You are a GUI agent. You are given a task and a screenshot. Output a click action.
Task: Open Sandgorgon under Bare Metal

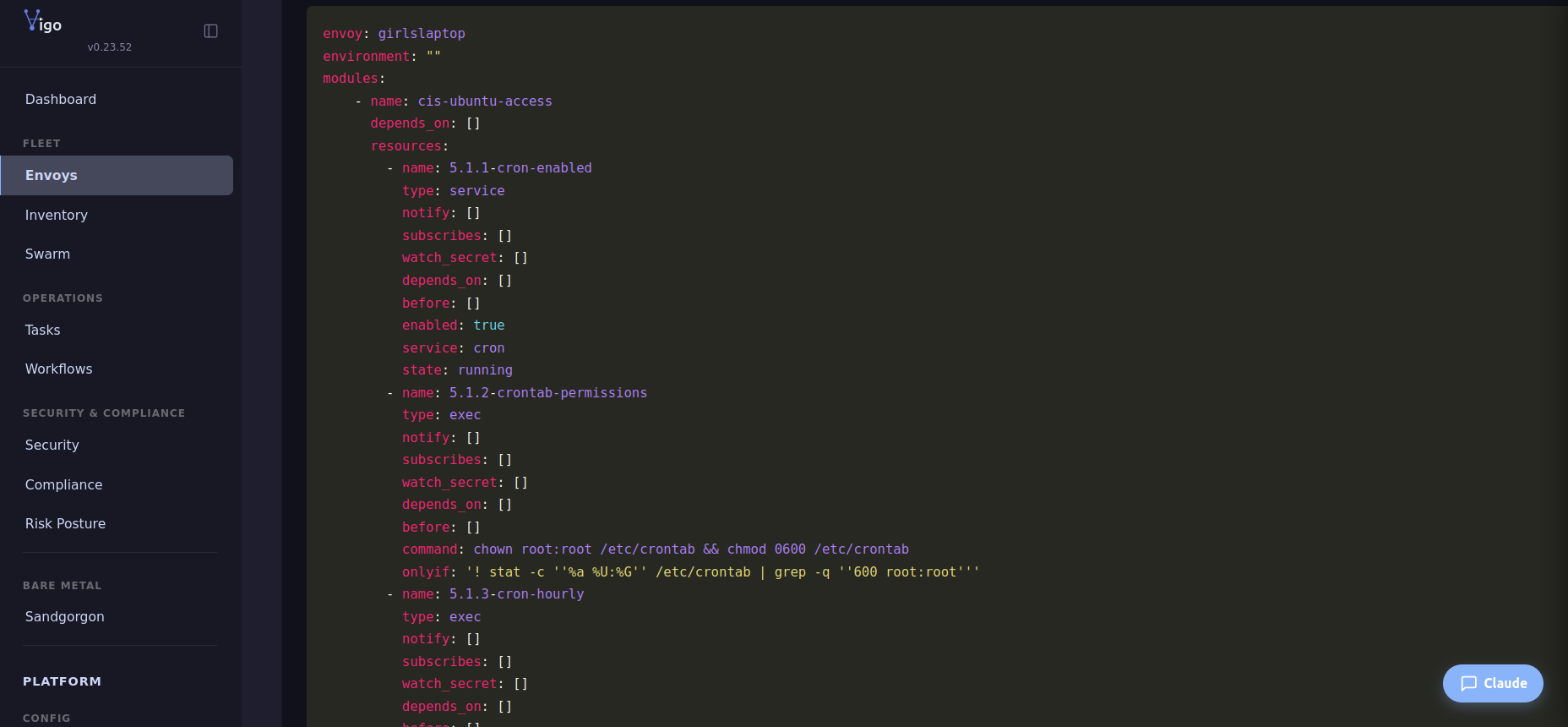coord(65,617)
